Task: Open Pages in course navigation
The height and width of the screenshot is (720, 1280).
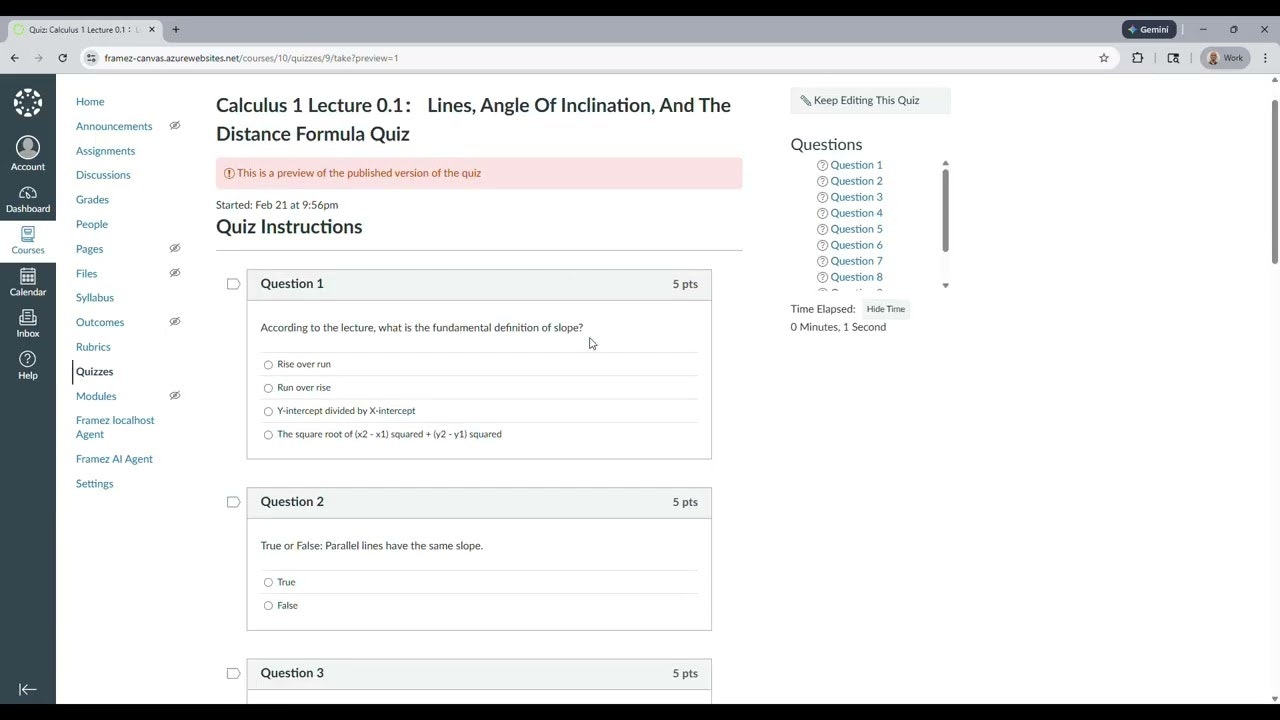Action: (89, 249)
